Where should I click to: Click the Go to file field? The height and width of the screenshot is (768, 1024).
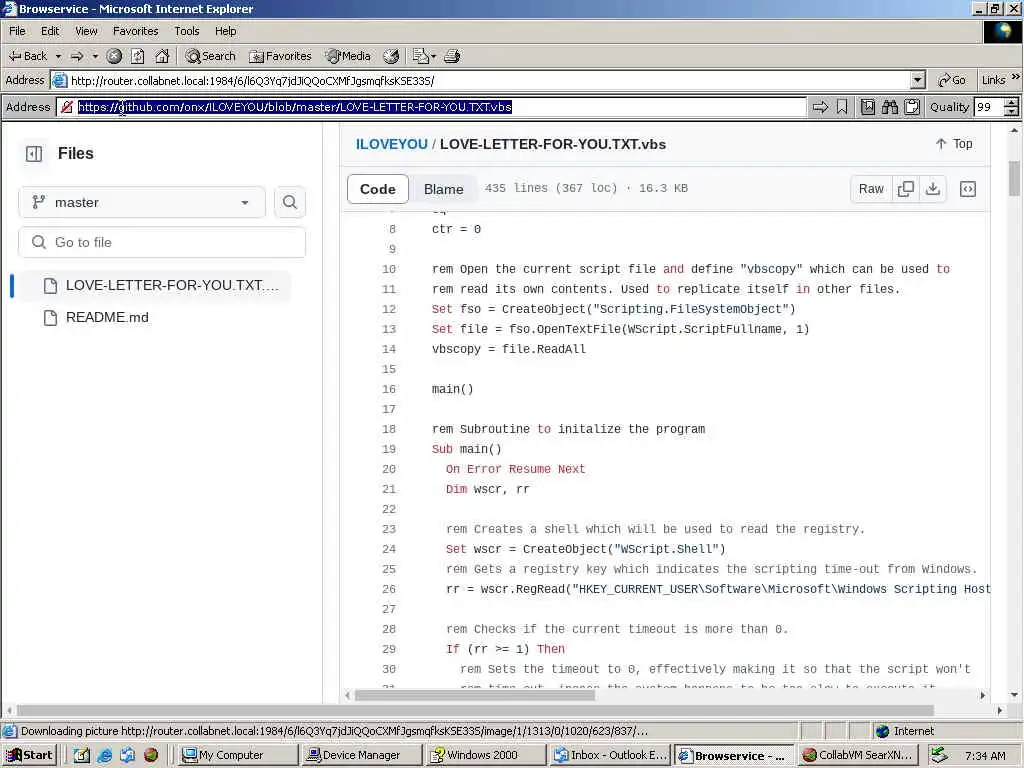162,242
